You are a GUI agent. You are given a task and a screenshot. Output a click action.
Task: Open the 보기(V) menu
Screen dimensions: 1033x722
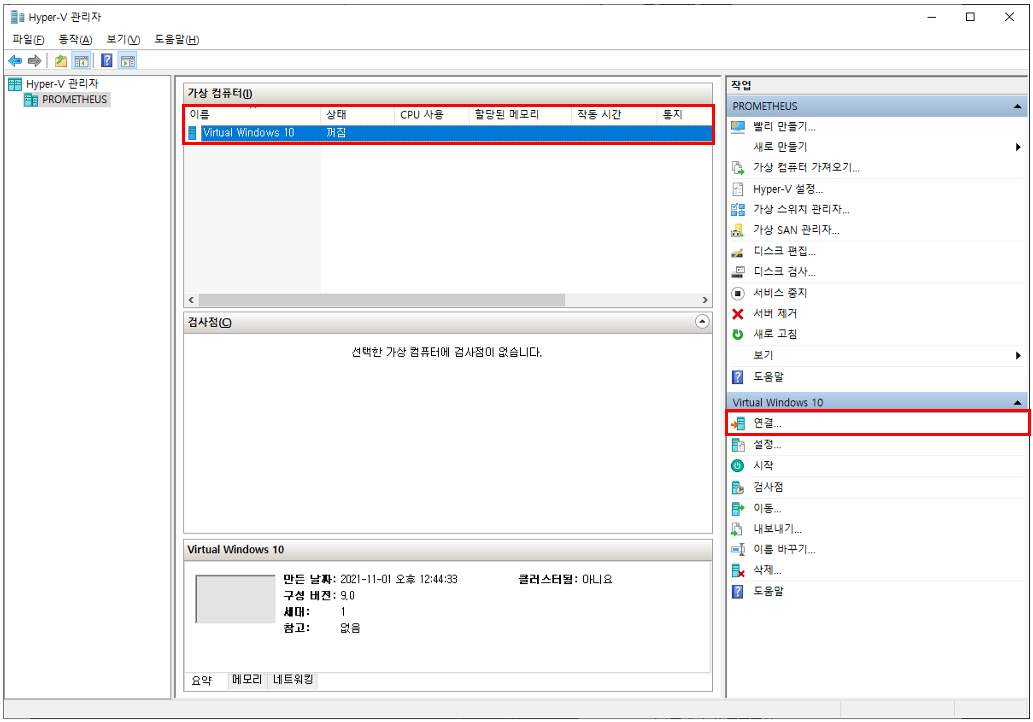pos(123,40)
